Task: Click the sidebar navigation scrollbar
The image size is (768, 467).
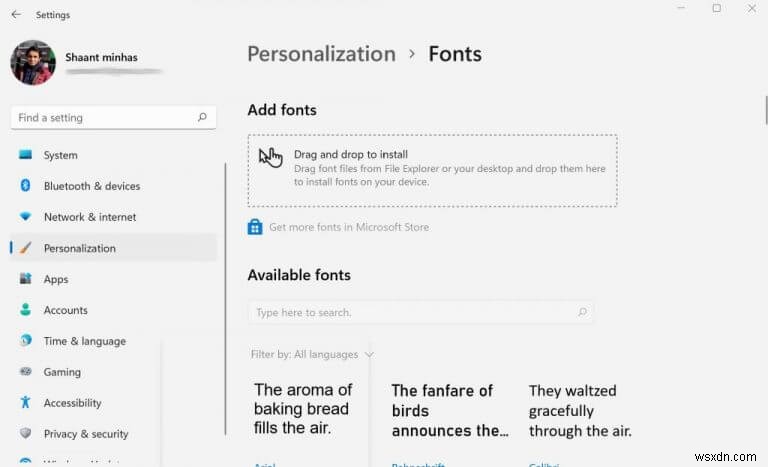Action: point(225,299)
